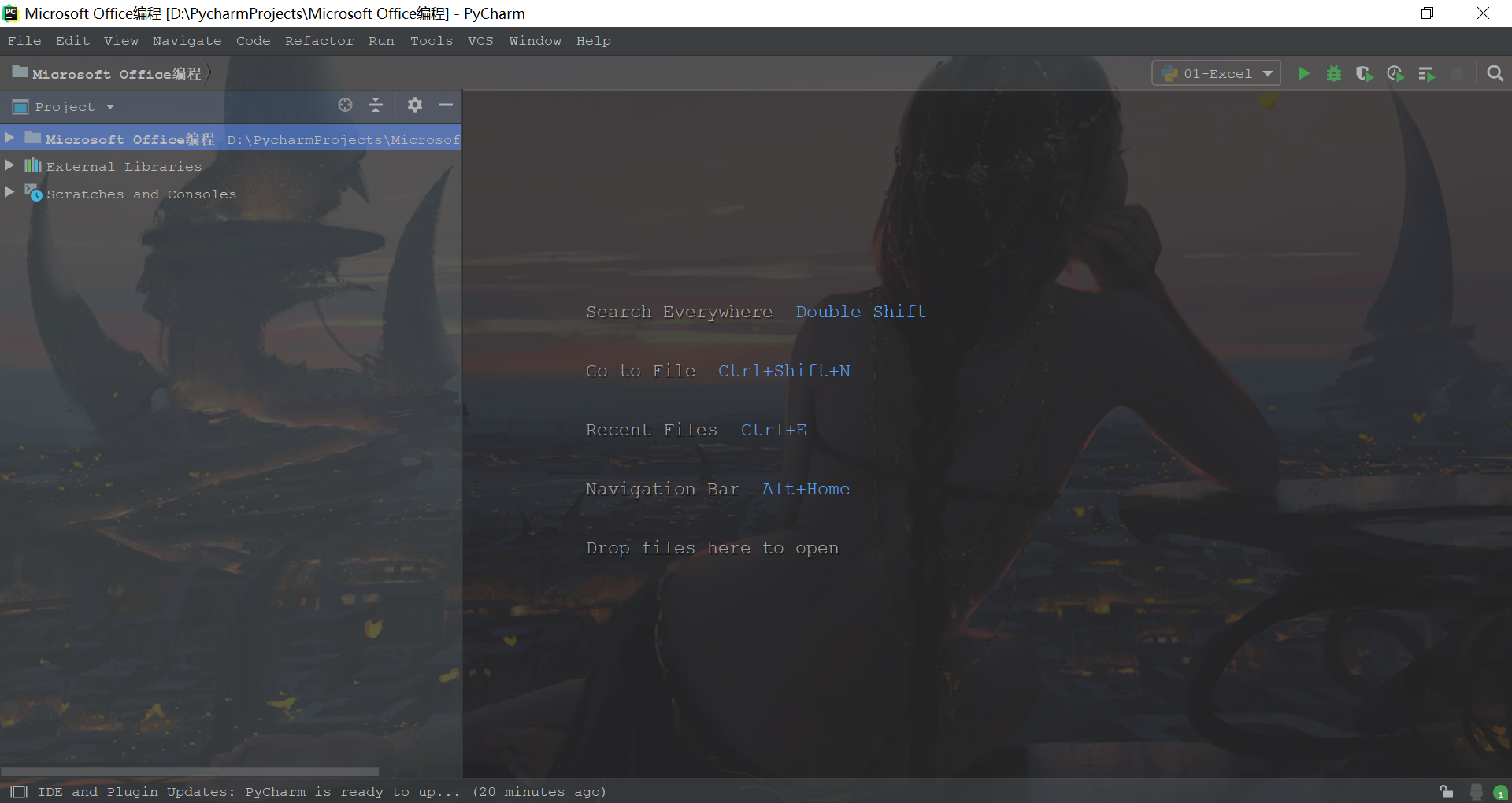The height and width of the screenshot is (803, 1512).
Task: Click the locate/scroll-from-source crosshair icon
Action: click(345, 105)
